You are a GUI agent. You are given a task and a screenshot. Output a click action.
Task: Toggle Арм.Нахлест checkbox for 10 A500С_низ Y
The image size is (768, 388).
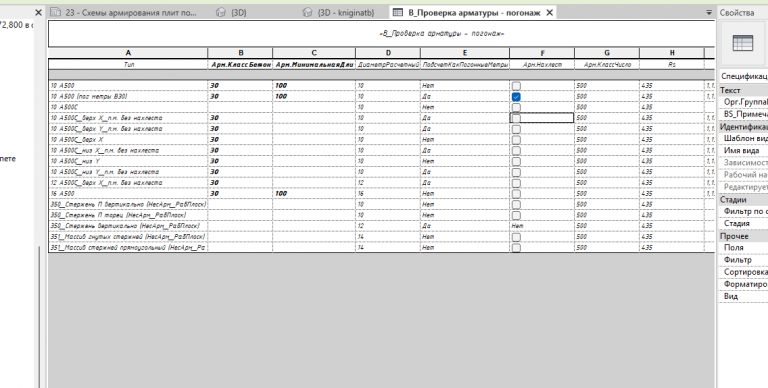tap(516, 161)
